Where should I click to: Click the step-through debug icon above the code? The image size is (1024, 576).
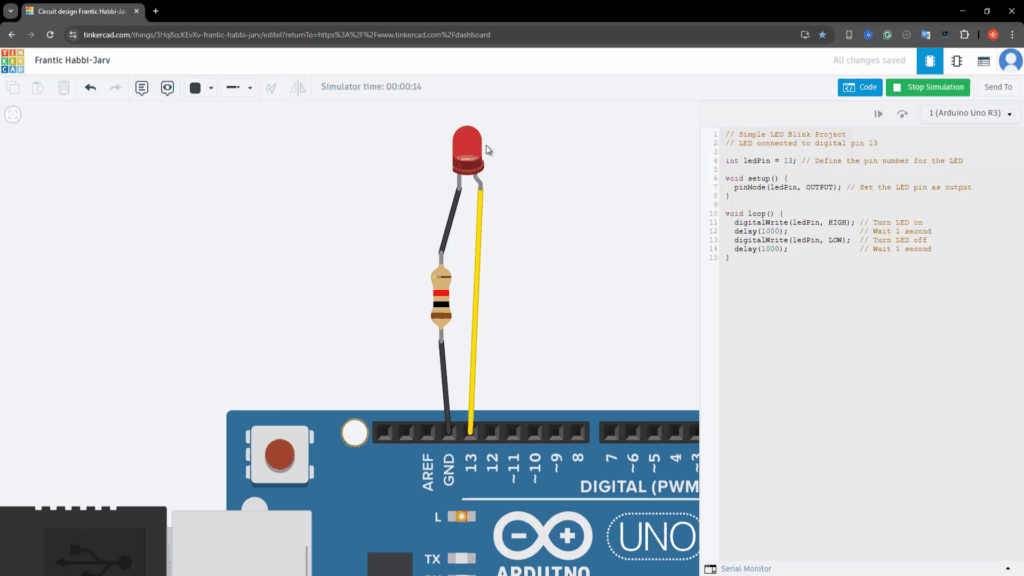click(877, 113)
